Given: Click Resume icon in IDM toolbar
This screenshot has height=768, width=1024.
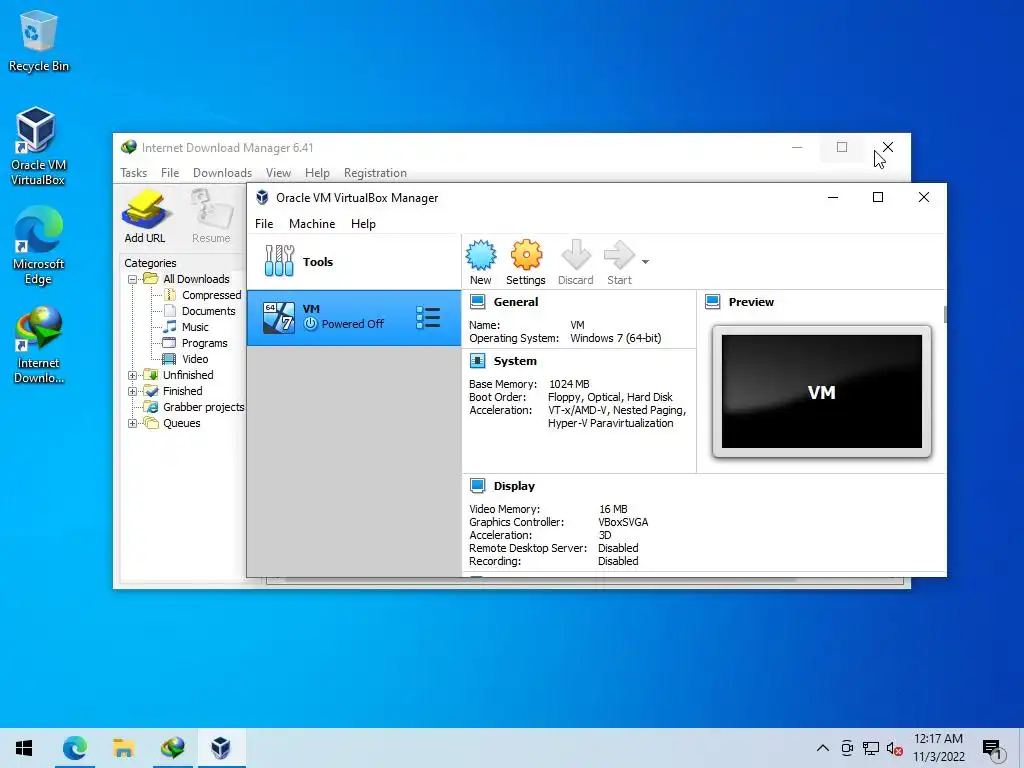Looking at the screenshot, I should 211,216.
